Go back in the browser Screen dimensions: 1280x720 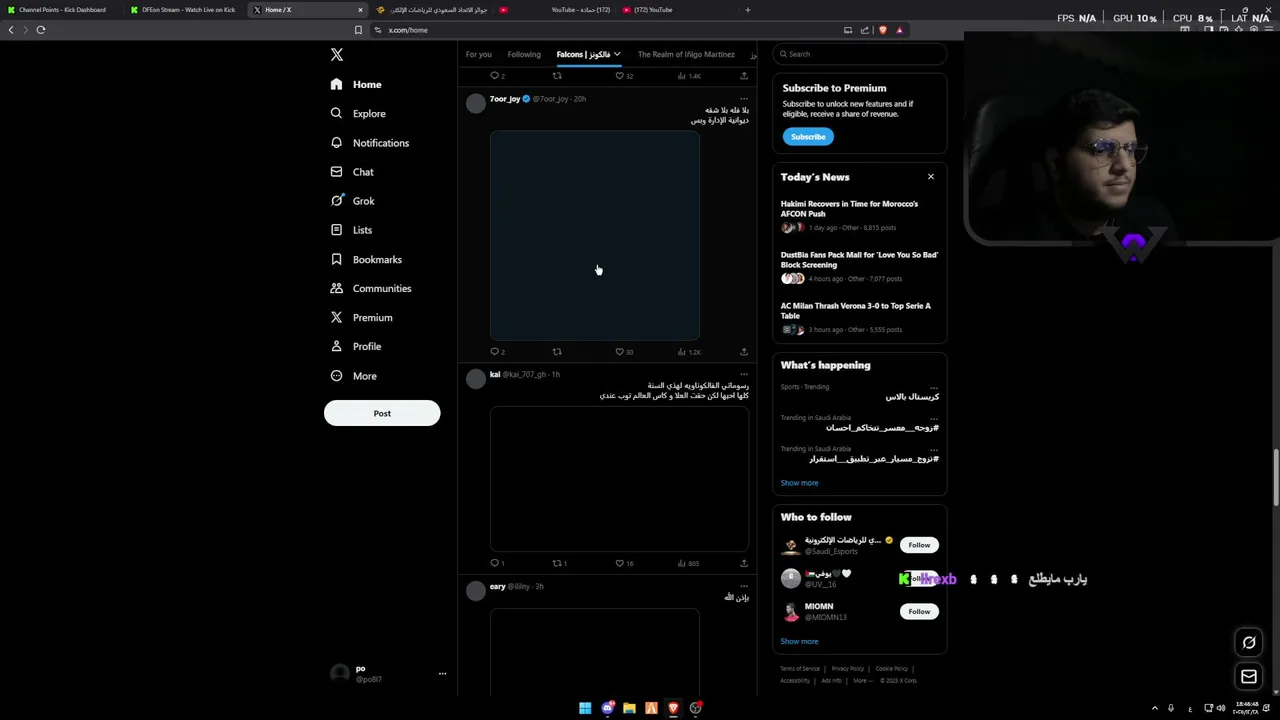point(11,30)
